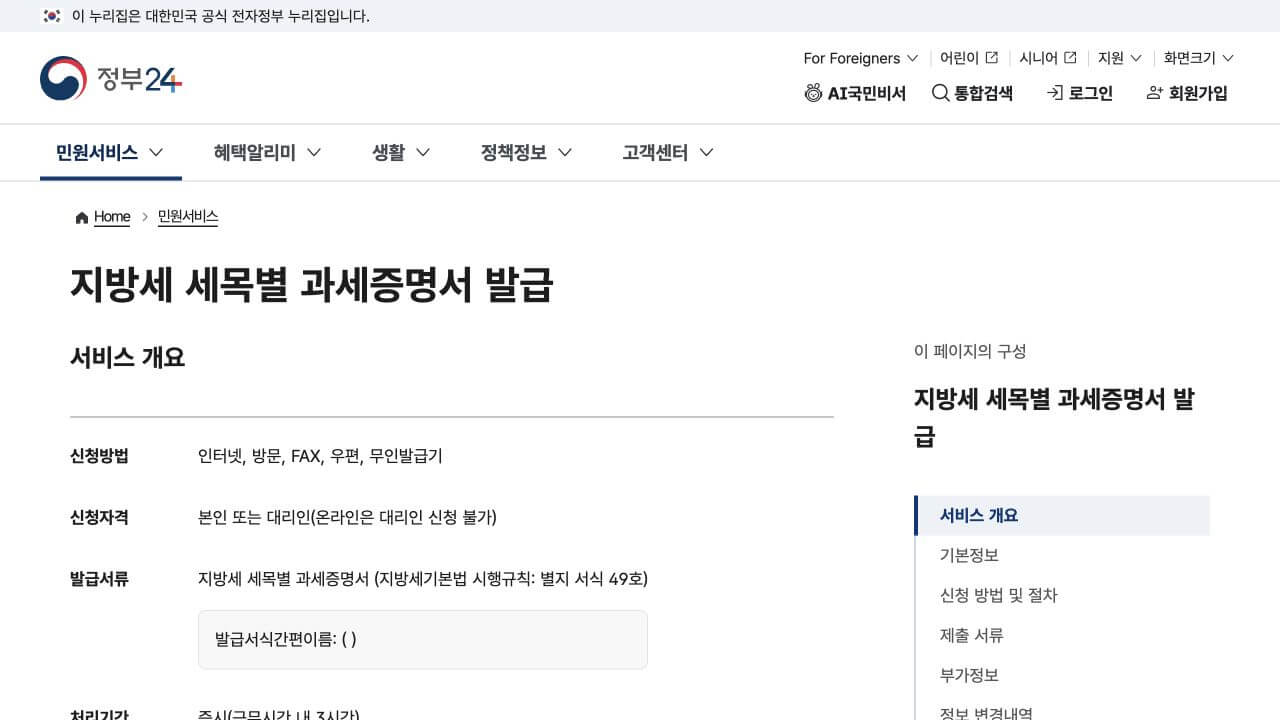1280x720 pixels.
Task: Click the 신청자격 row label
Action: [99, 517]
